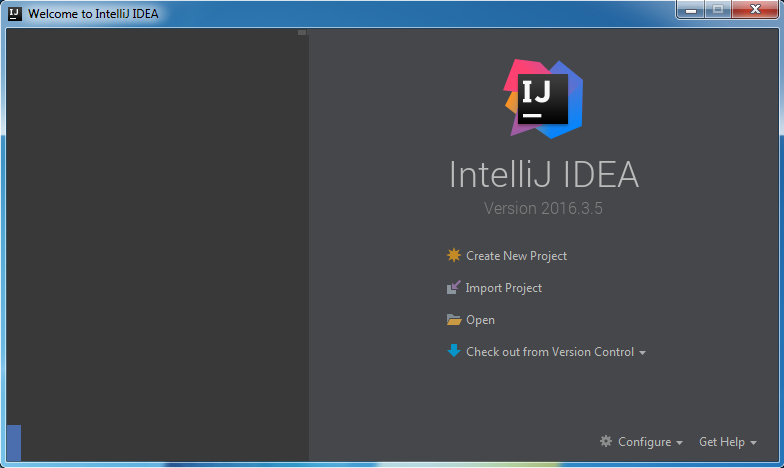Click the Configure gear icon
Screen dimensions: 784x468
(x=606, y=441)
